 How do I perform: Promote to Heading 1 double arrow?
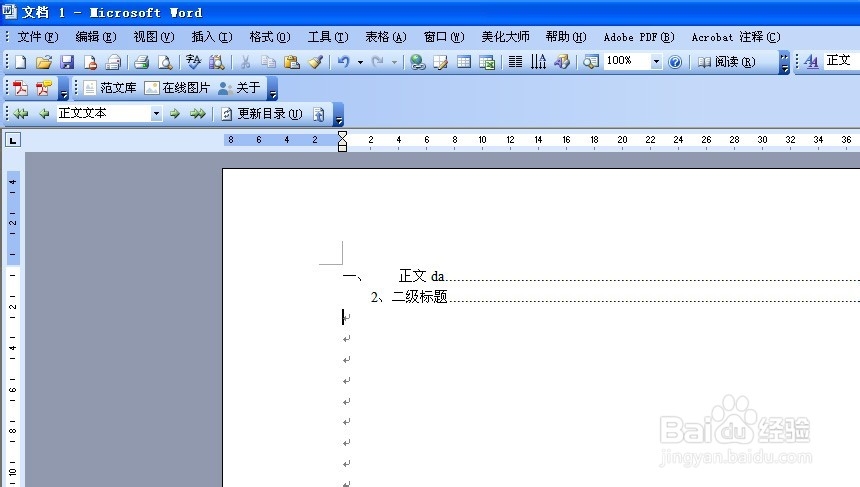coord(21,114)
